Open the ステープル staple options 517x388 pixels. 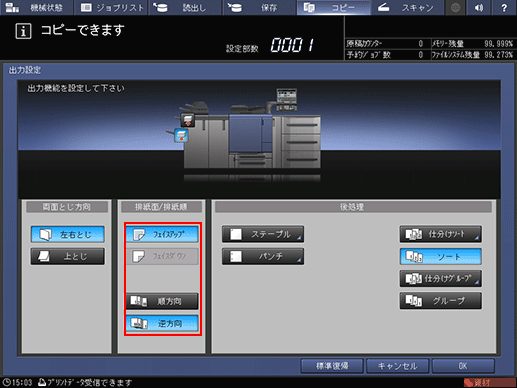coord(263,234)
